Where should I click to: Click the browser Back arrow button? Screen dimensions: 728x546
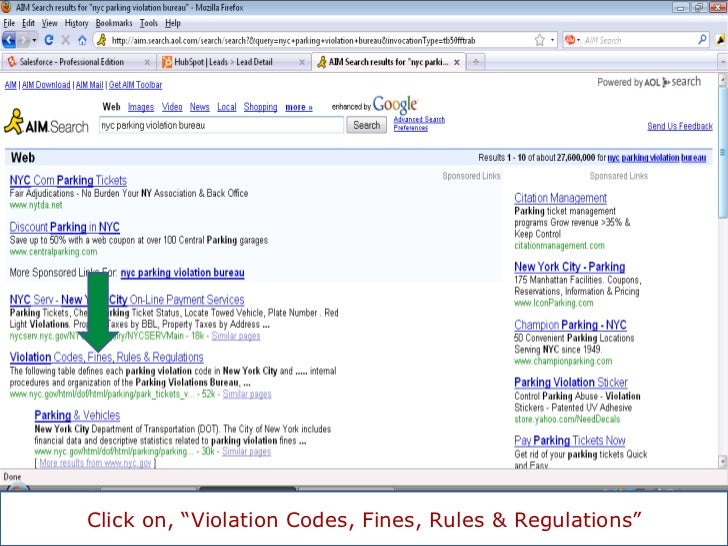(9, 40)
